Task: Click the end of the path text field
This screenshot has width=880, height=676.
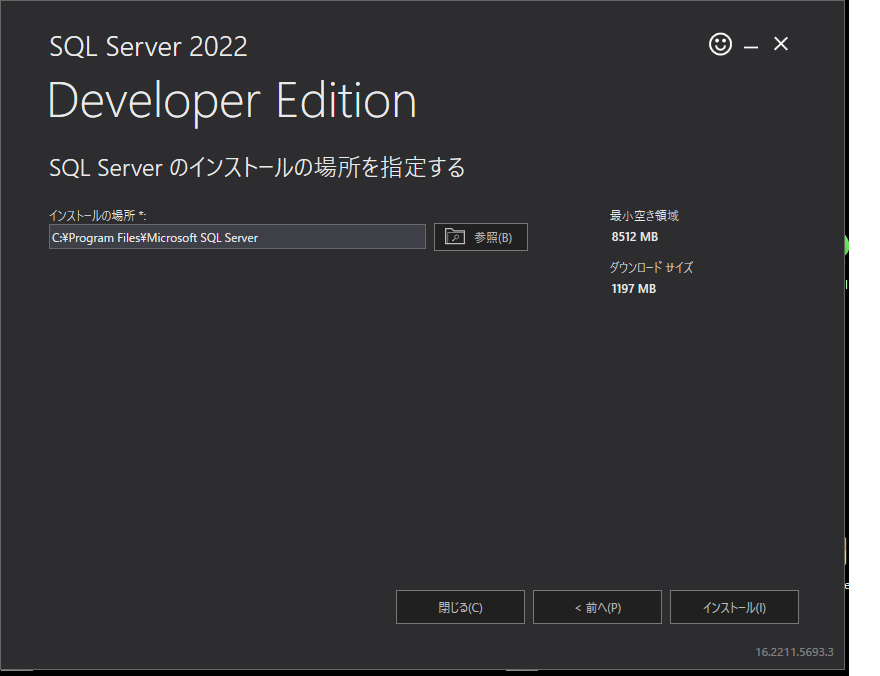Action: [x=415, y=237]
